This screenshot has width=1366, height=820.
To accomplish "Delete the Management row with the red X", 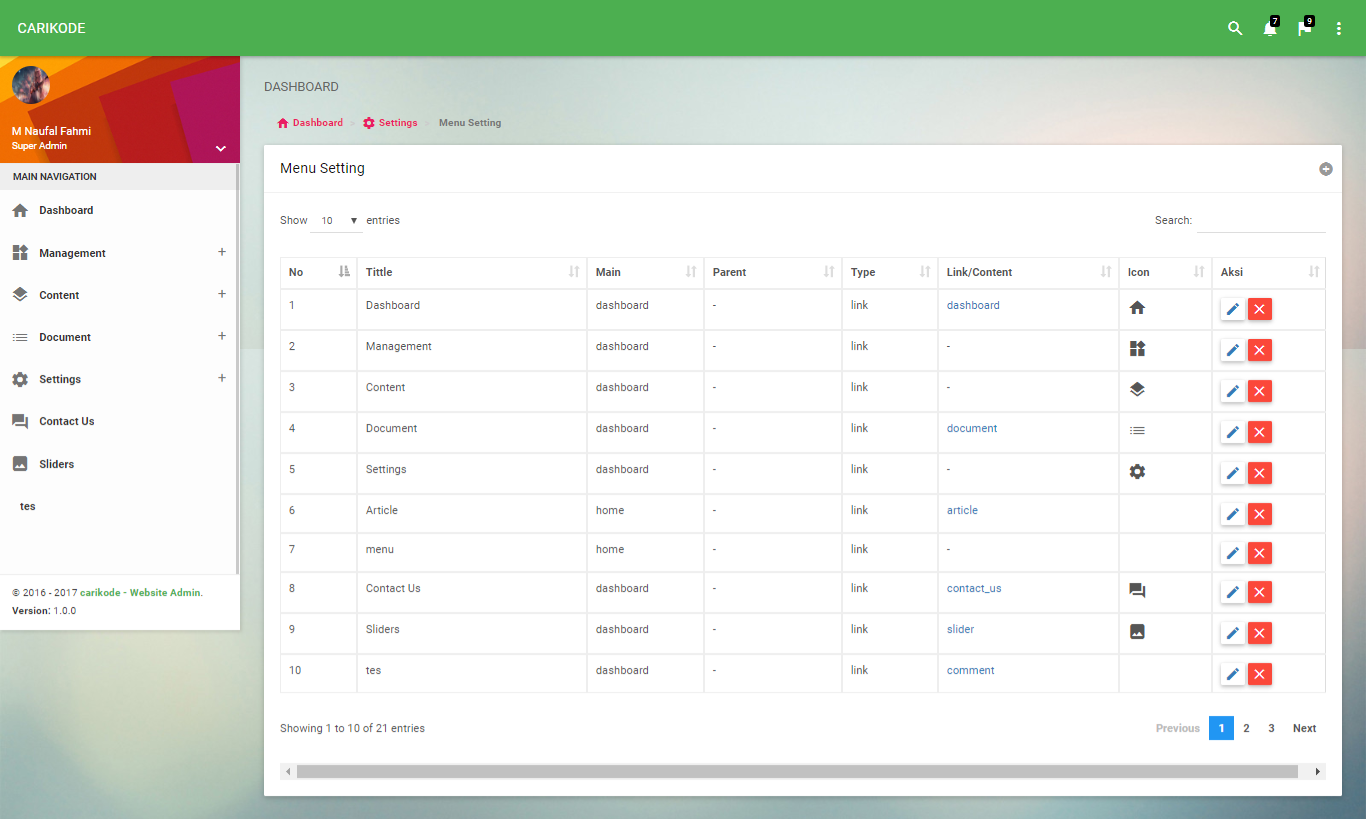I will click(x=1260, y=350).
